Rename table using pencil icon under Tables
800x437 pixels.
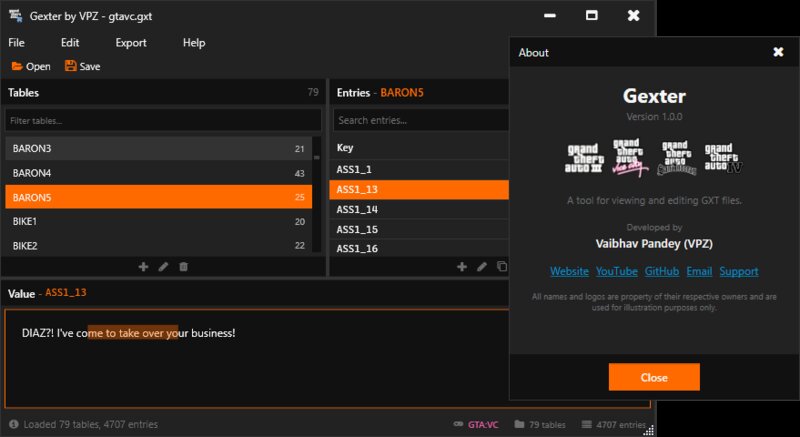click(x=163, y=267)
